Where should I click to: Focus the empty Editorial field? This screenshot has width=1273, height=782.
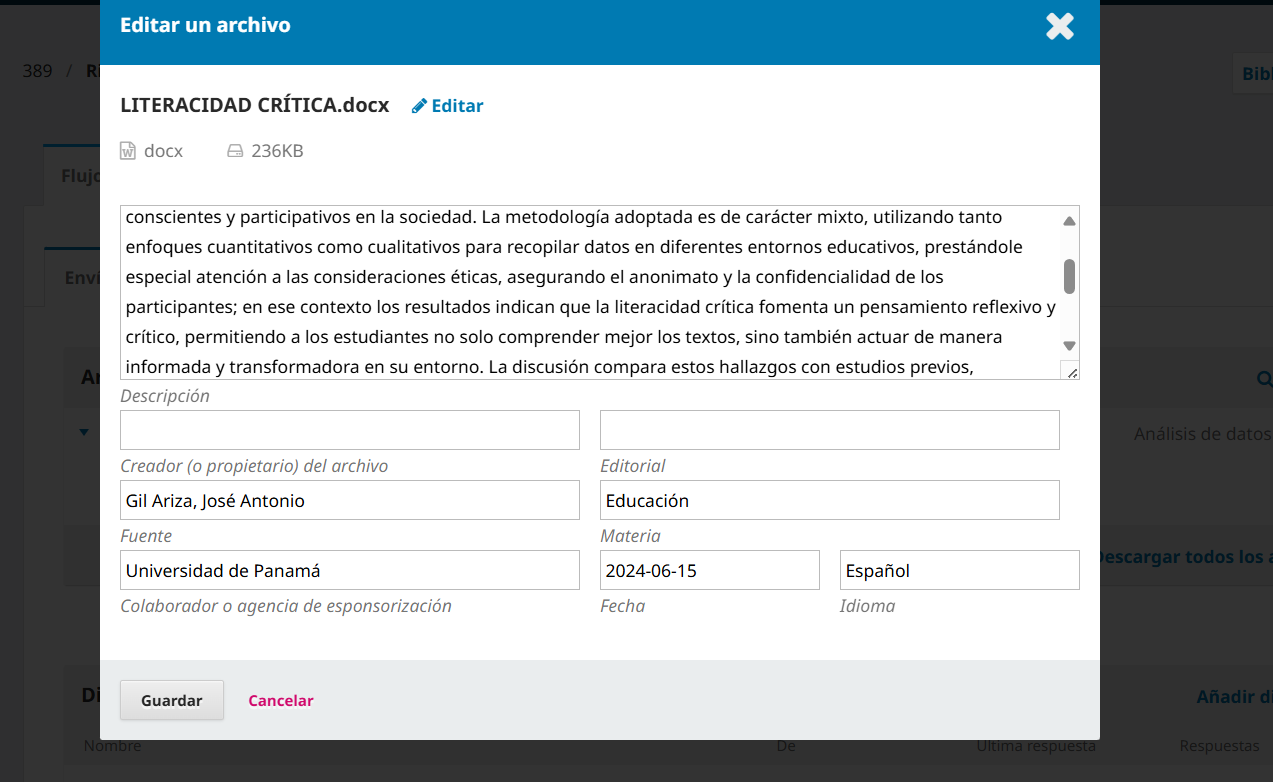830,430
